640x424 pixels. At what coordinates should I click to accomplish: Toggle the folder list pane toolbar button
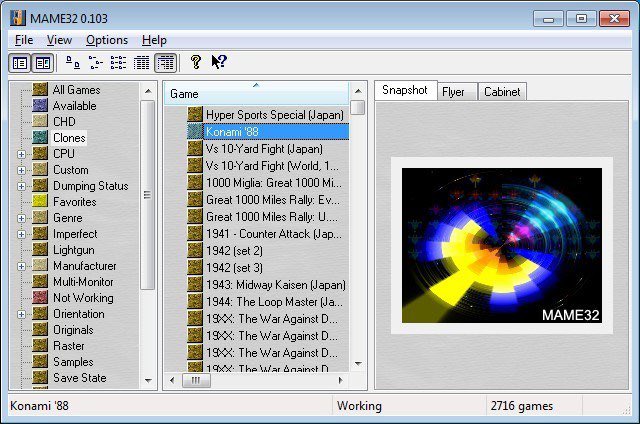(x=20, y=63)
